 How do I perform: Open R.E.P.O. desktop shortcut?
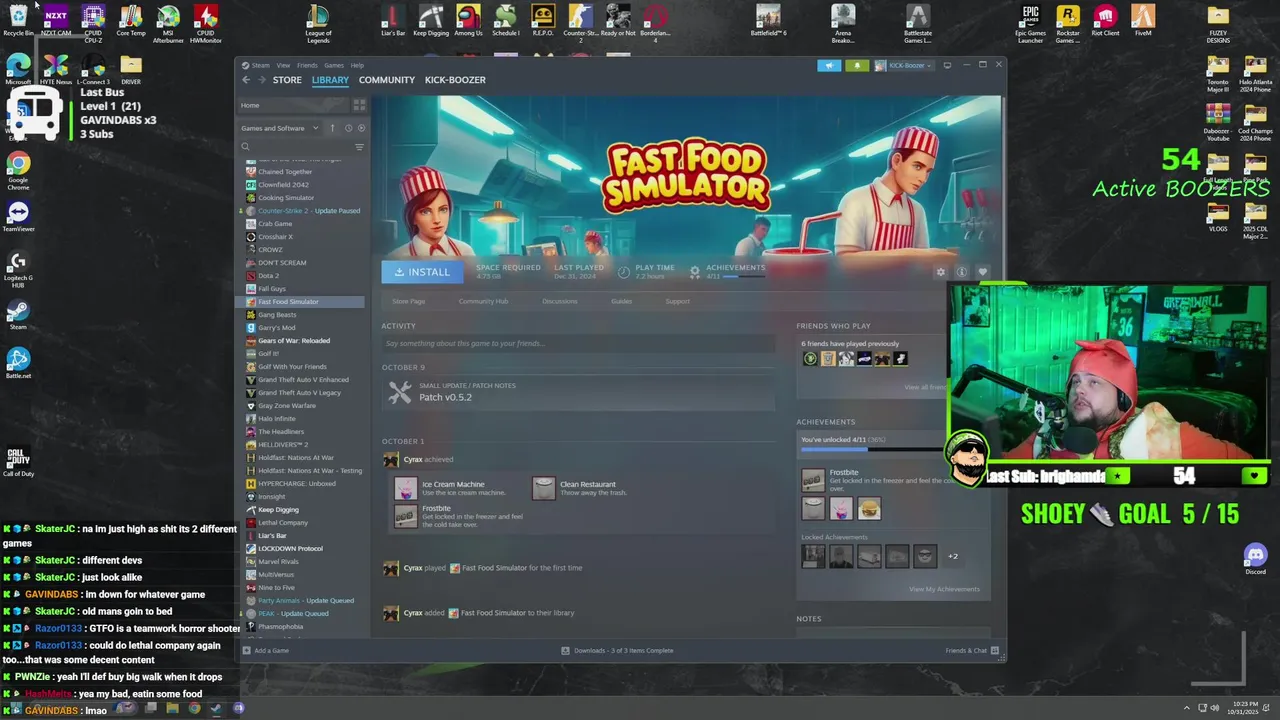pos(543,20)
